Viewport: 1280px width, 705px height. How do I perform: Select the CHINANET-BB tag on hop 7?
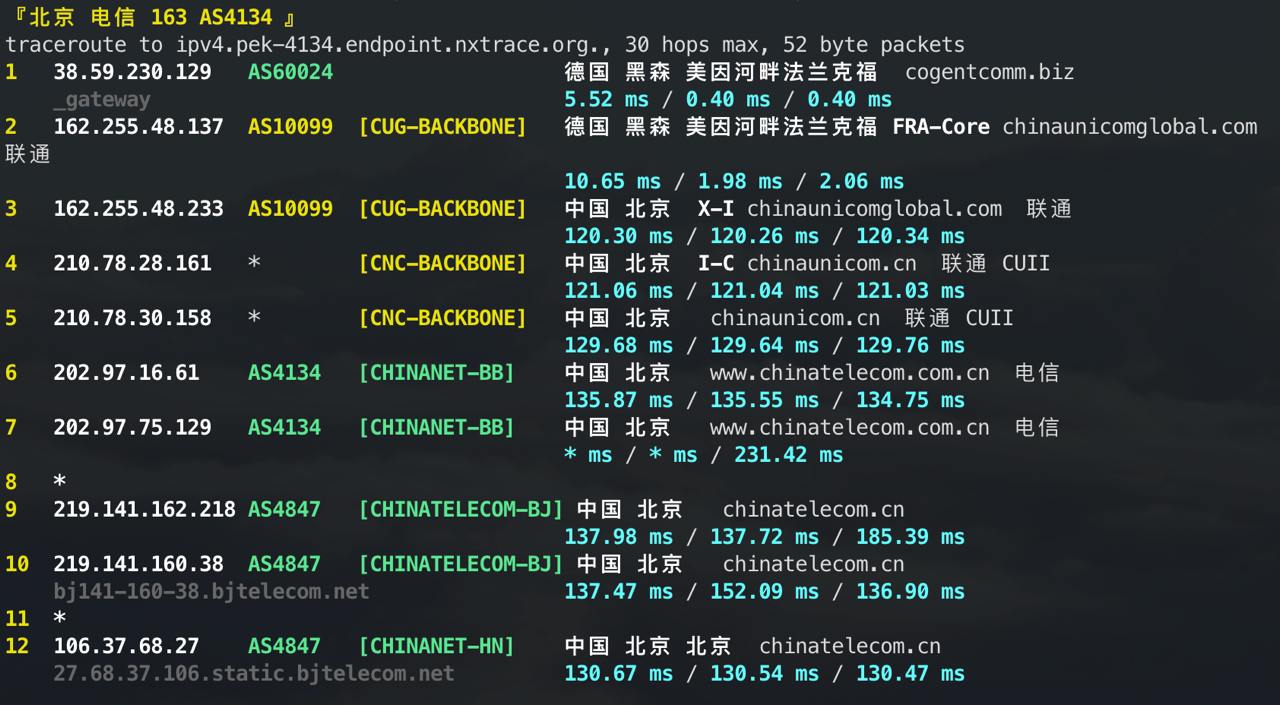(x=436, y=427)
